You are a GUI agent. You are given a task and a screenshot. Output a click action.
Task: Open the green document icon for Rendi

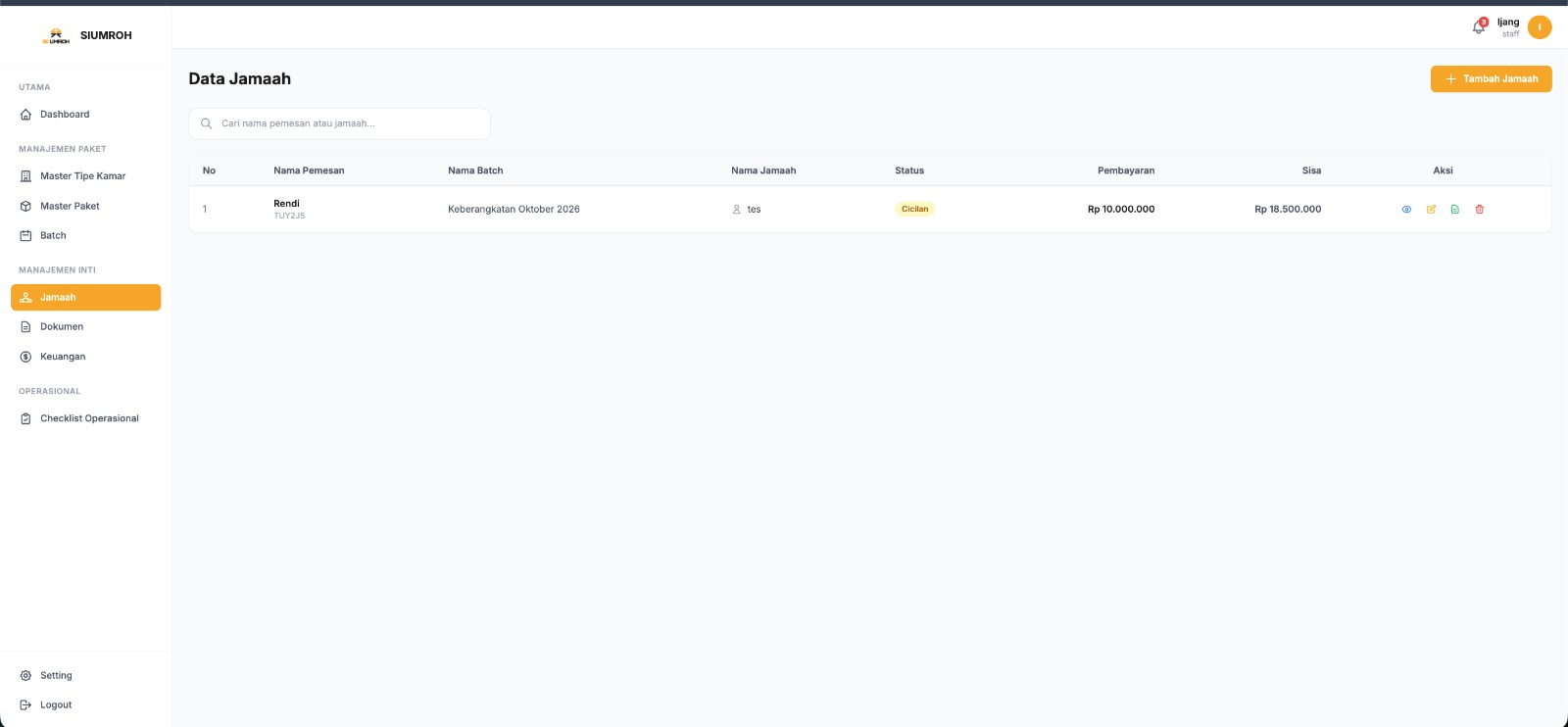pyautogui.click(x=1454, y=209)
